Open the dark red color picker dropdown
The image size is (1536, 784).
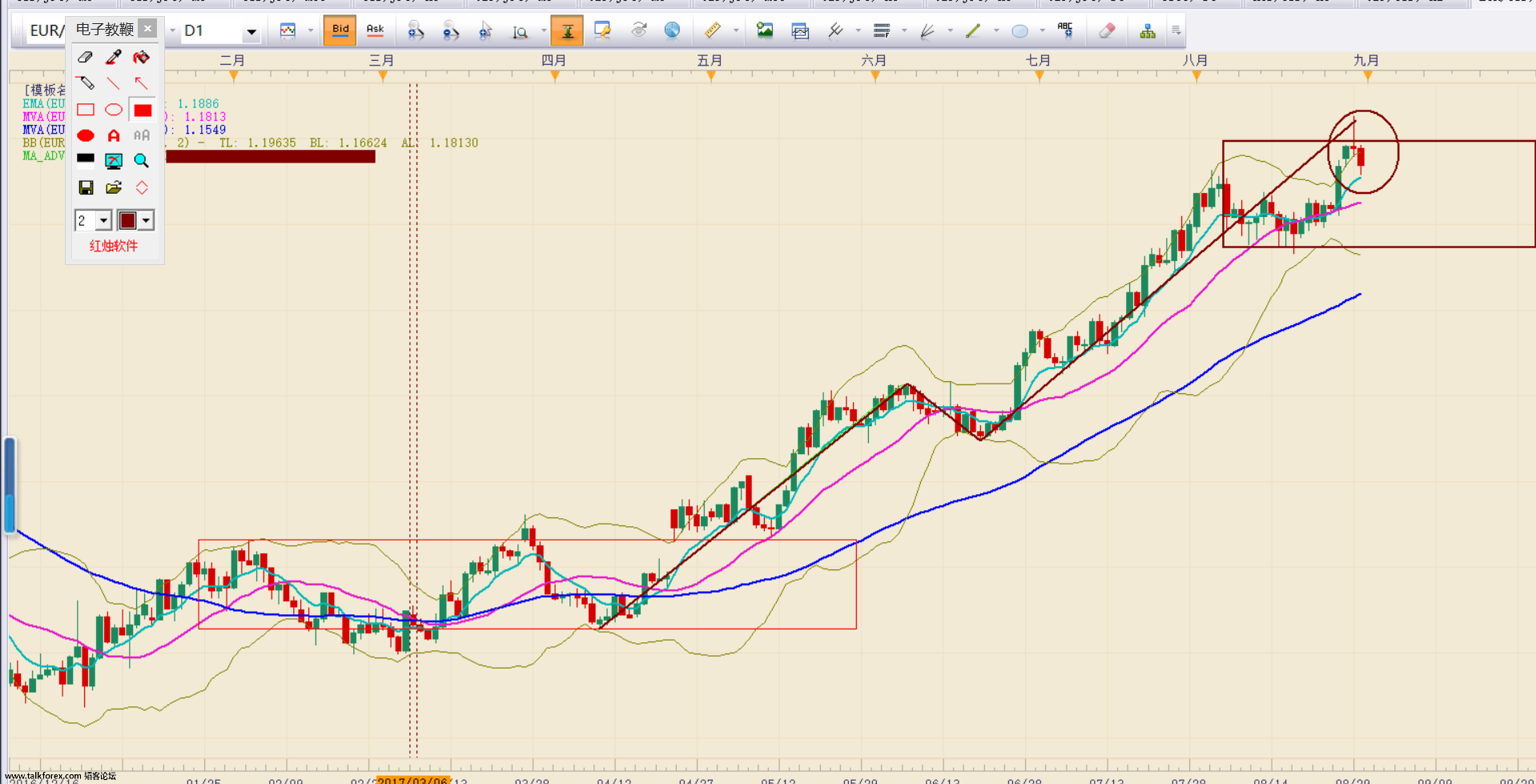tap(146, 220)
